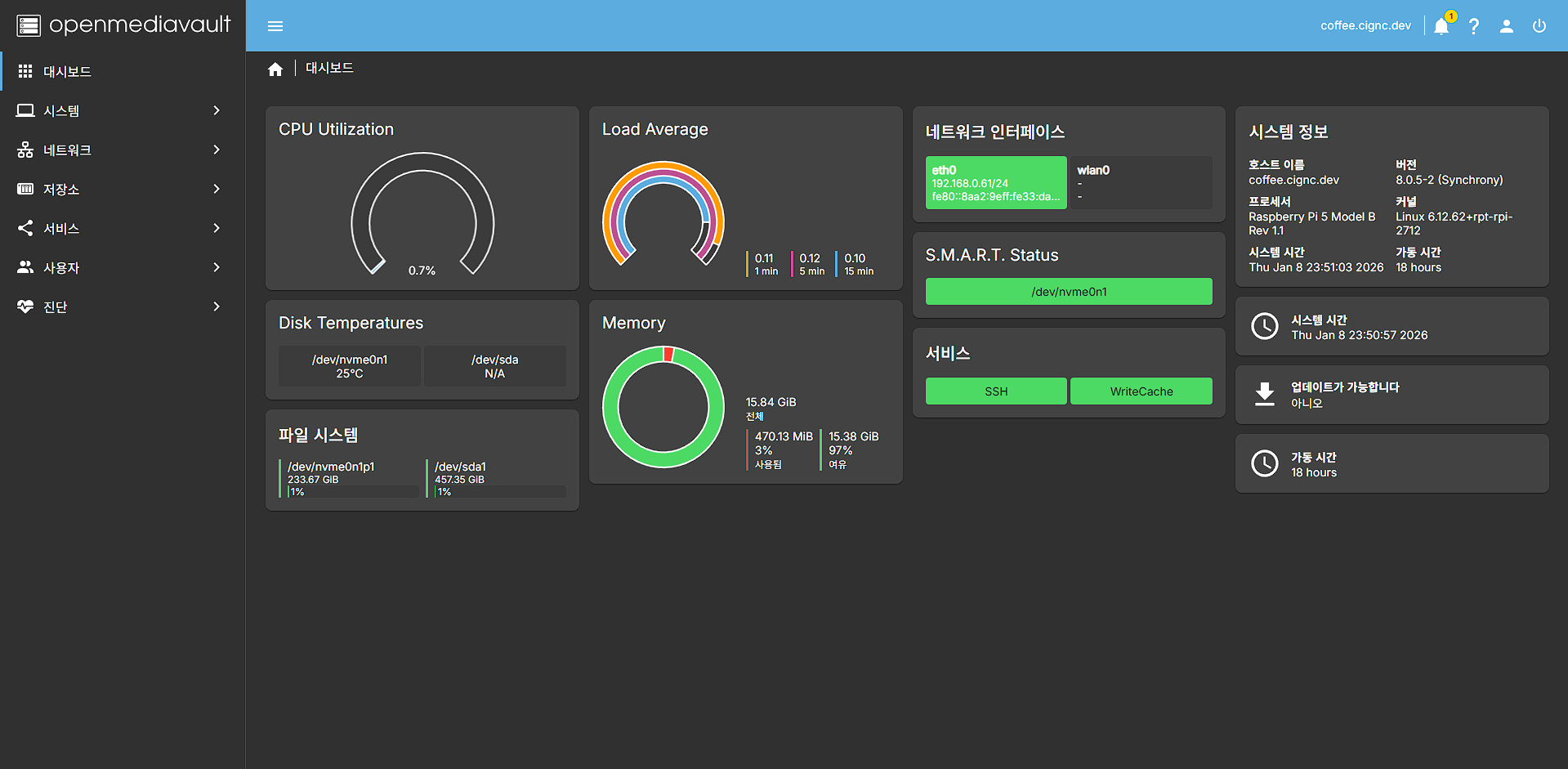Click the power icon in header
Viewport: 1568px width, 769px height.
[1539, 26]
